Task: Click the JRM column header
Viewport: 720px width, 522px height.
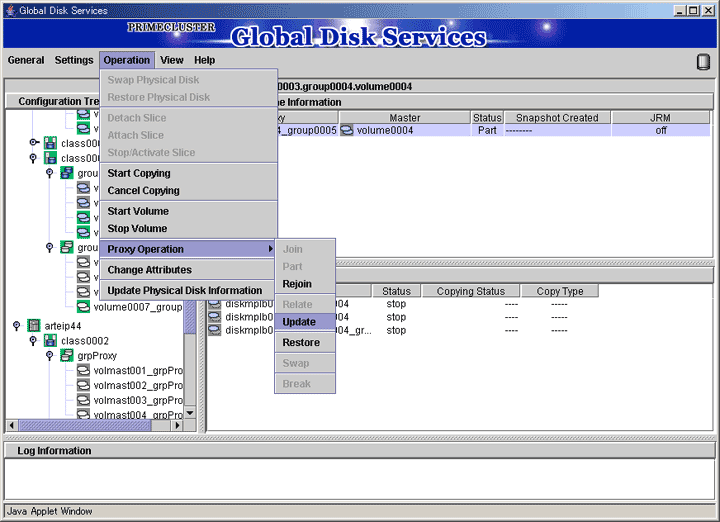Action: point(660,118)
